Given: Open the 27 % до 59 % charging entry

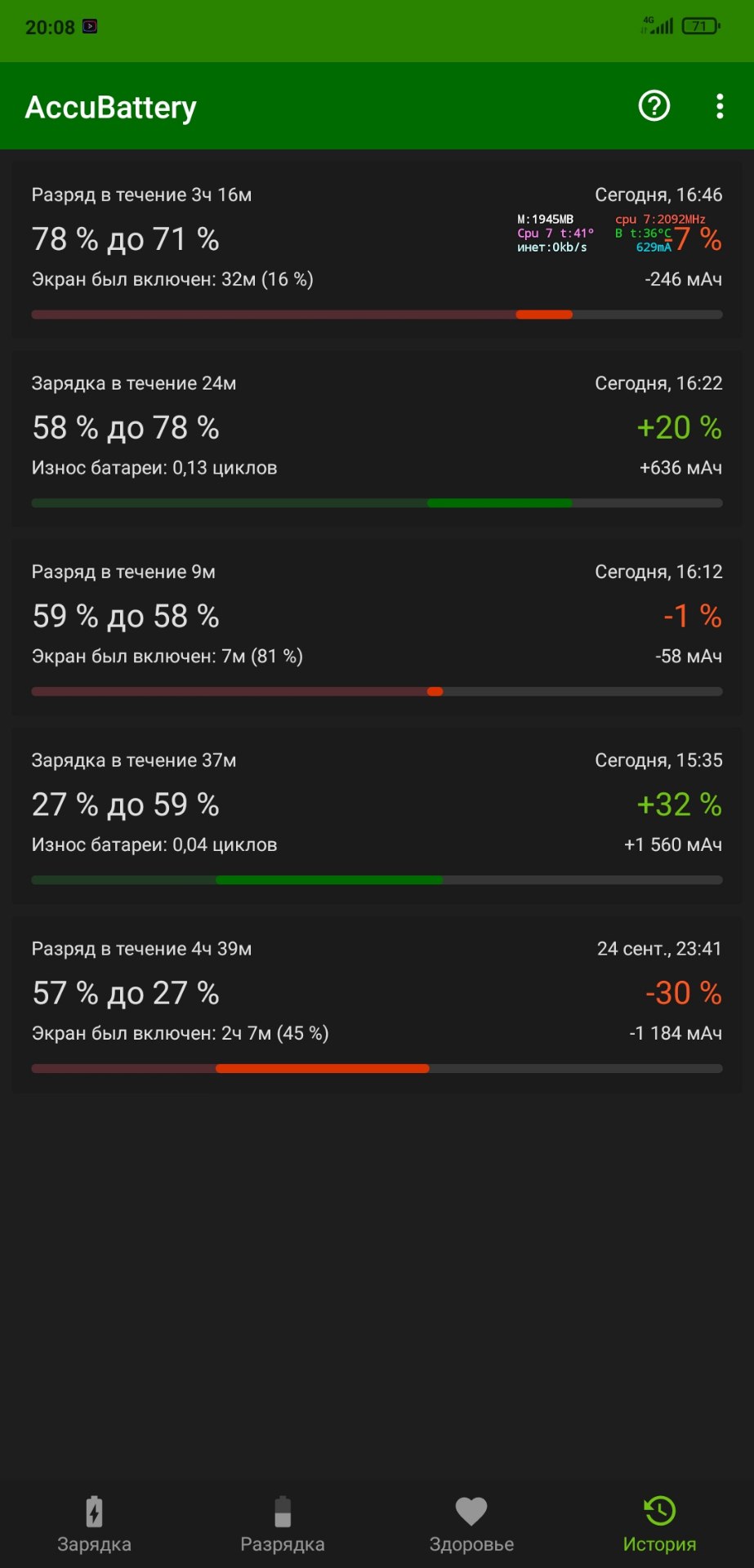Looking at the screenshot, I should click(377, 817).
